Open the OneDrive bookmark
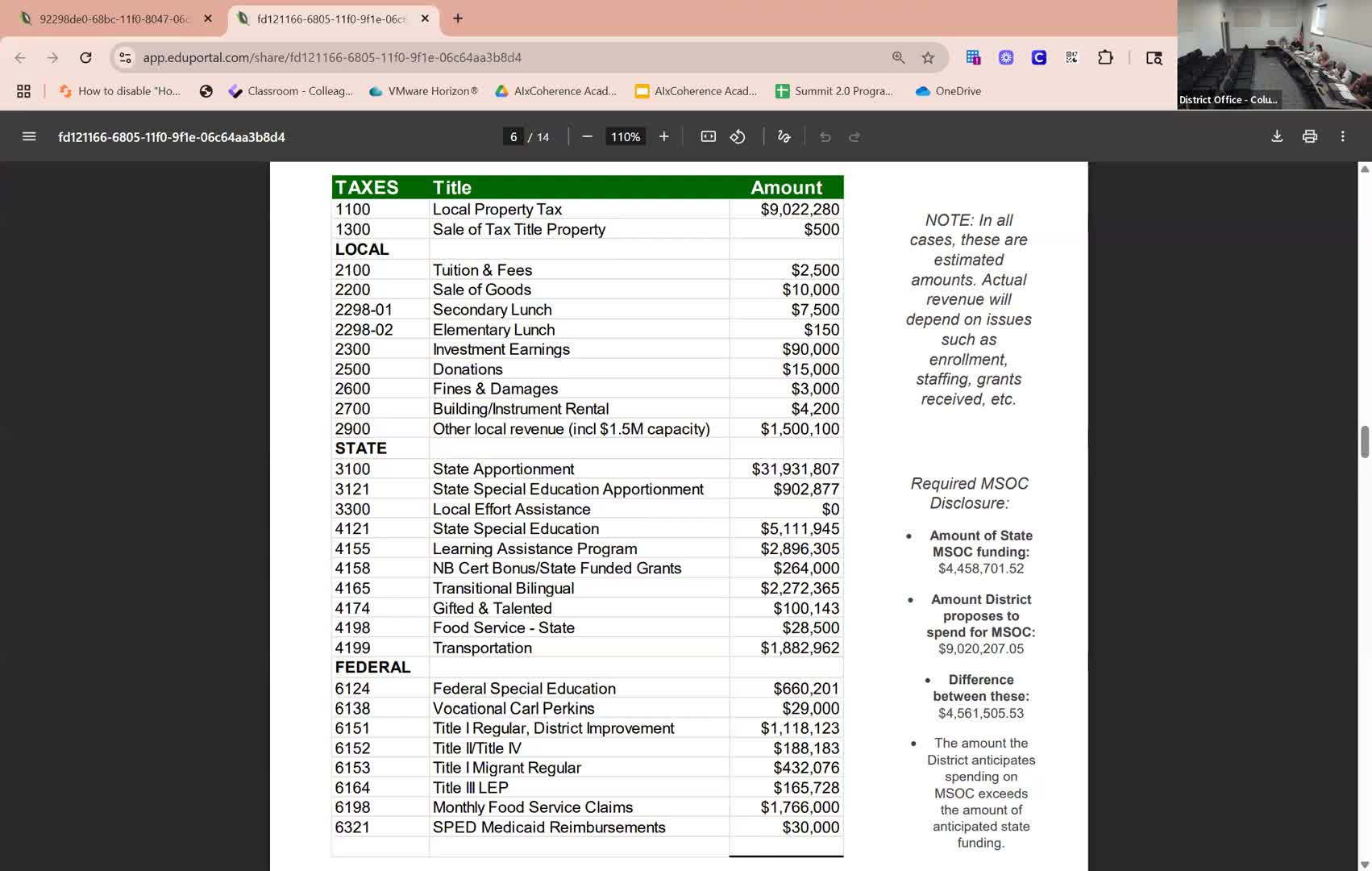The width and height of the screenshot is (1372, 871). click(948, 91)
